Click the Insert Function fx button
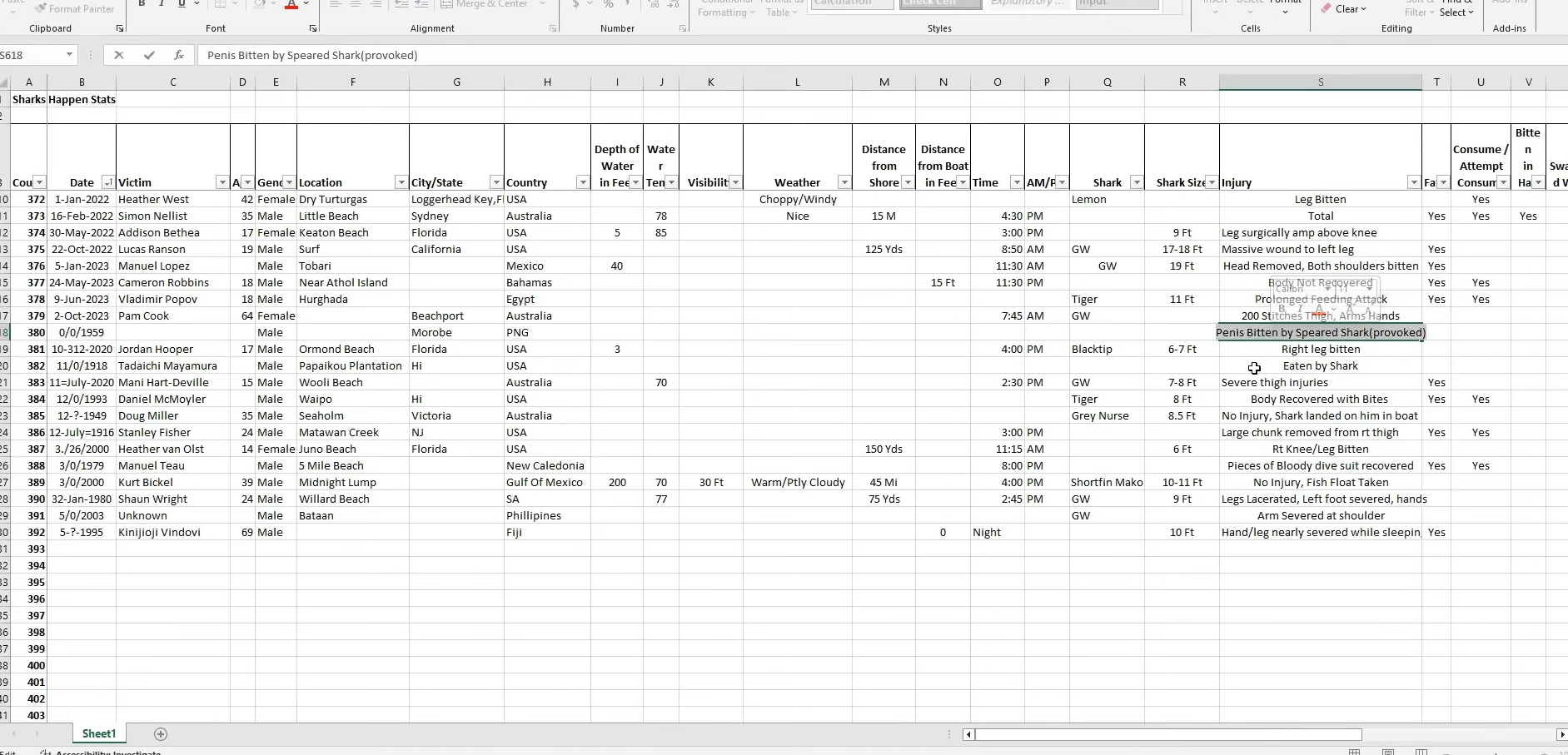Screen dimensions: 1568x755 [x=179, y=55]
